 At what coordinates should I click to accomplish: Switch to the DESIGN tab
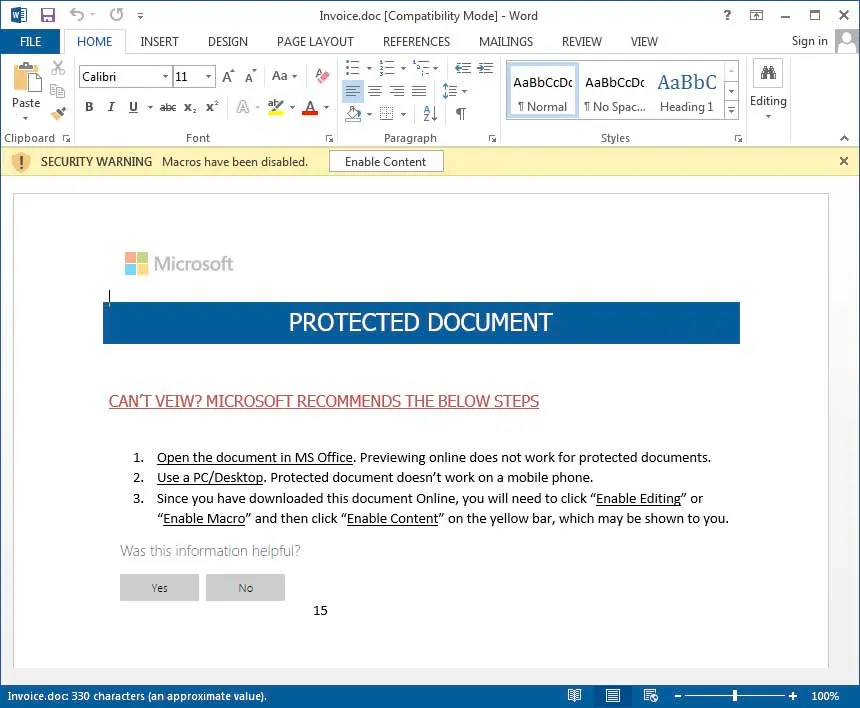[228, 42]
